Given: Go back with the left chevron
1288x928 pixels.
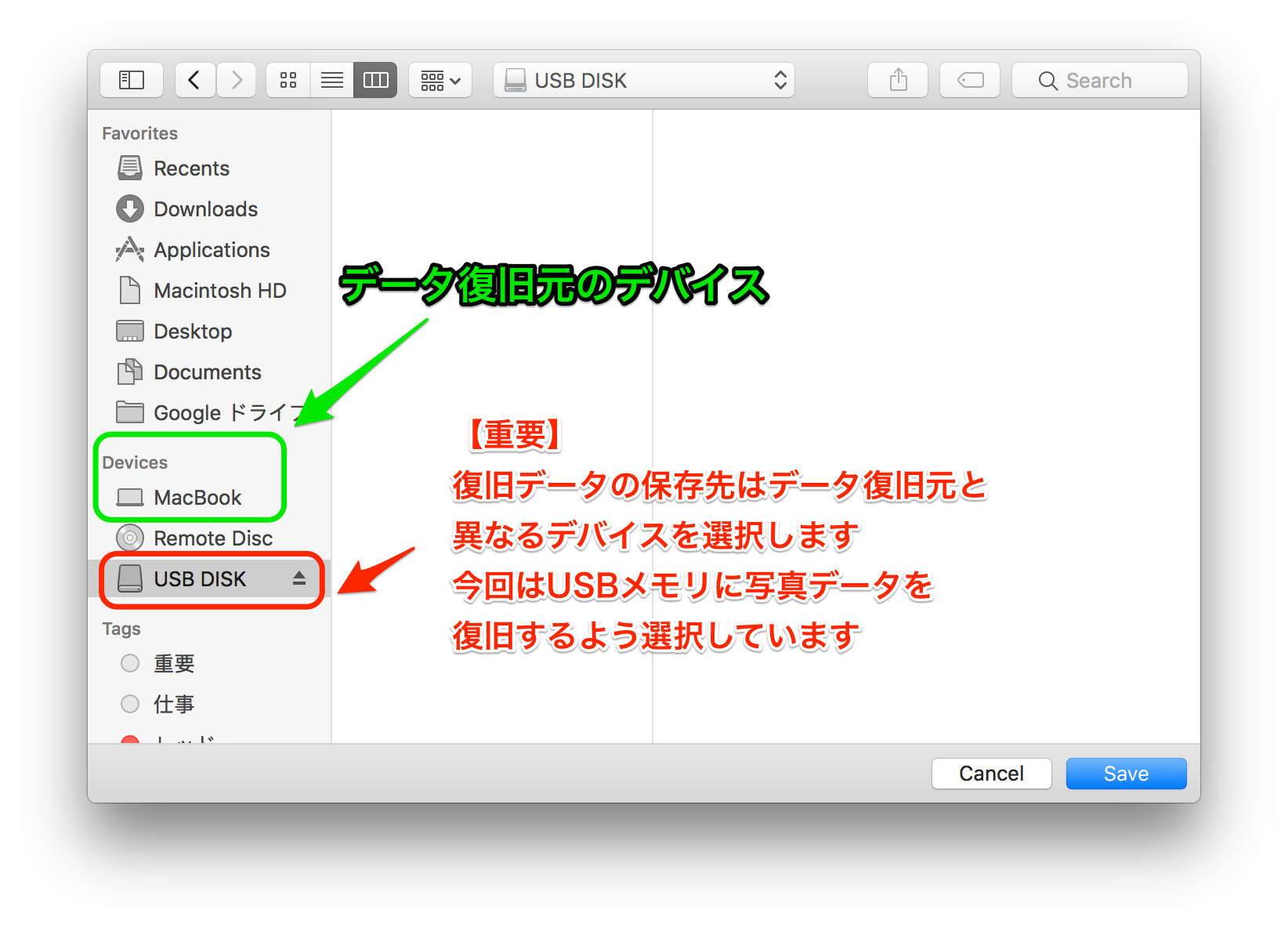Looking at the screenshot, I should point(195,80).
